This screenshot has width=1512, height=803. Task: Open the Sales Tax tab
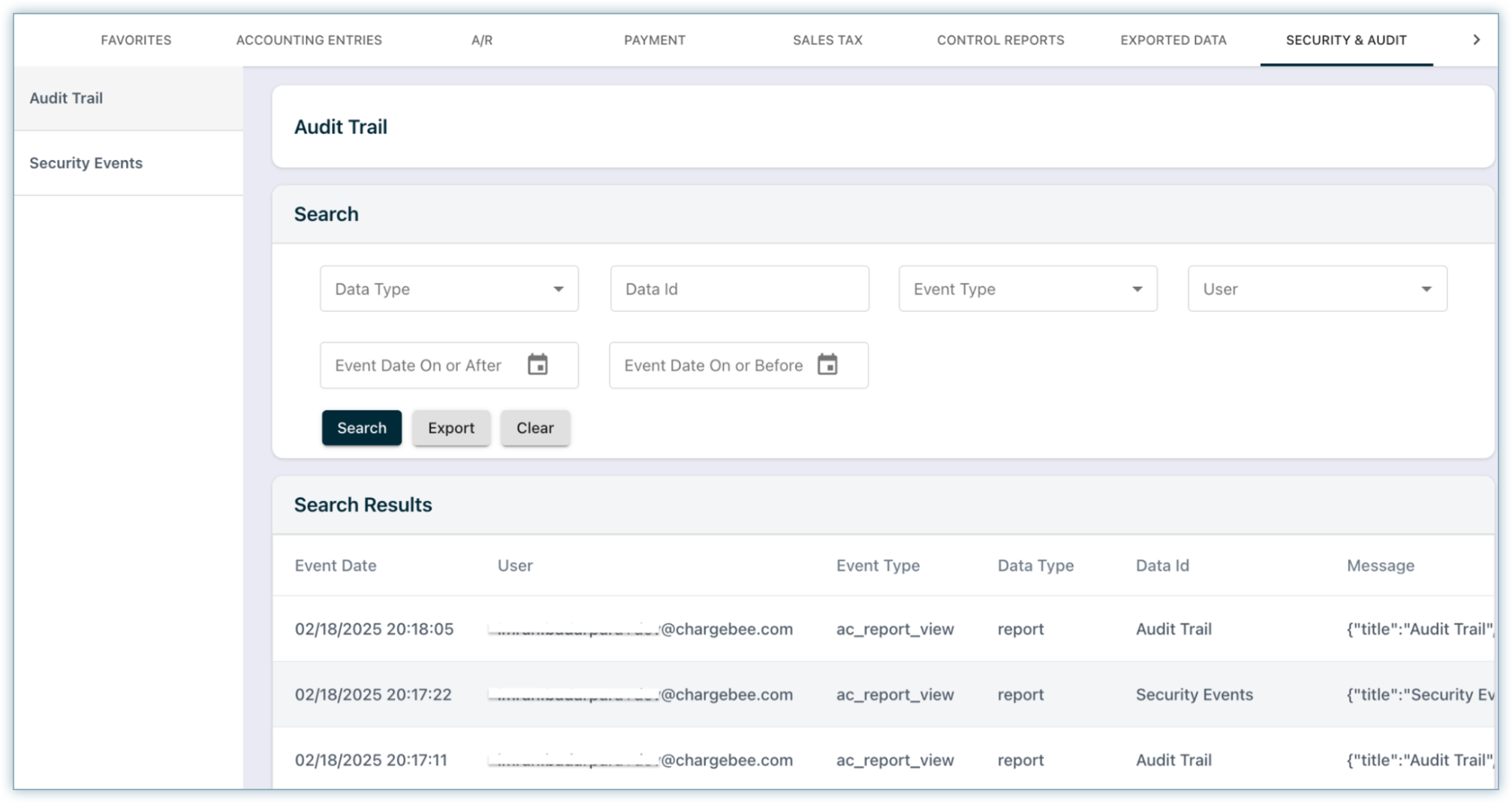pos(827,41)
